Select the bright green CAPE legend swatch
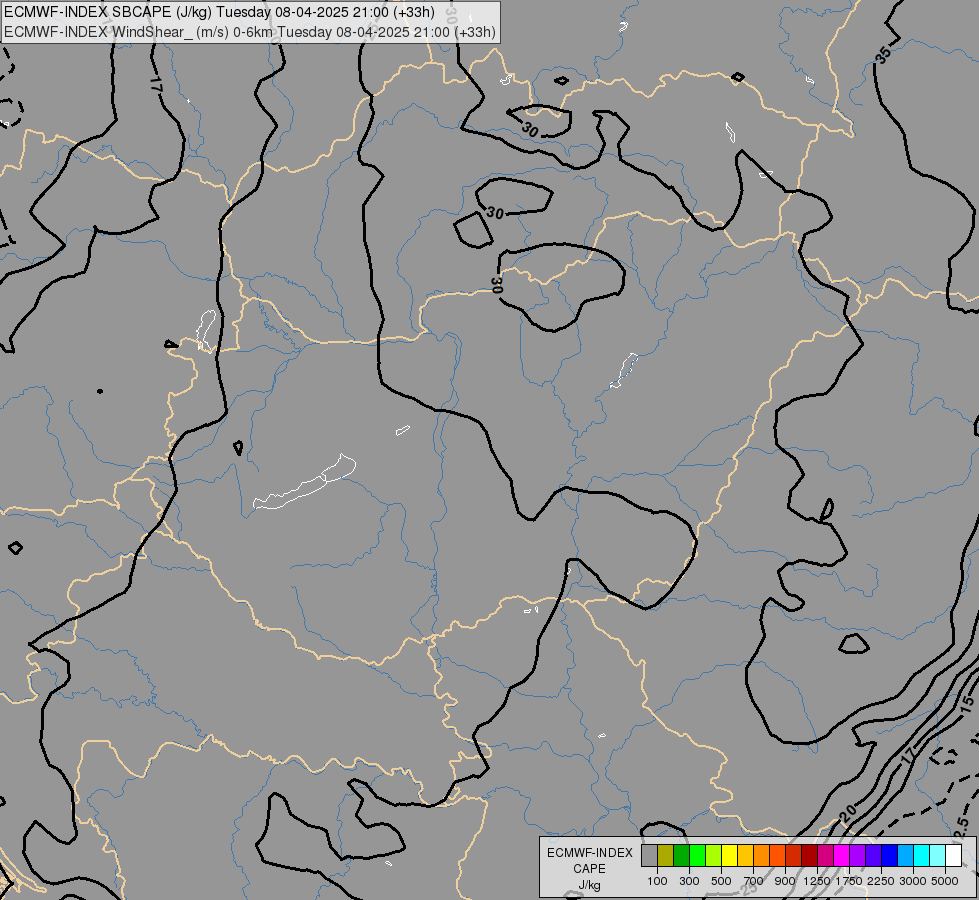979x900 pixels. pyautogui.click(x=697, y=855)
